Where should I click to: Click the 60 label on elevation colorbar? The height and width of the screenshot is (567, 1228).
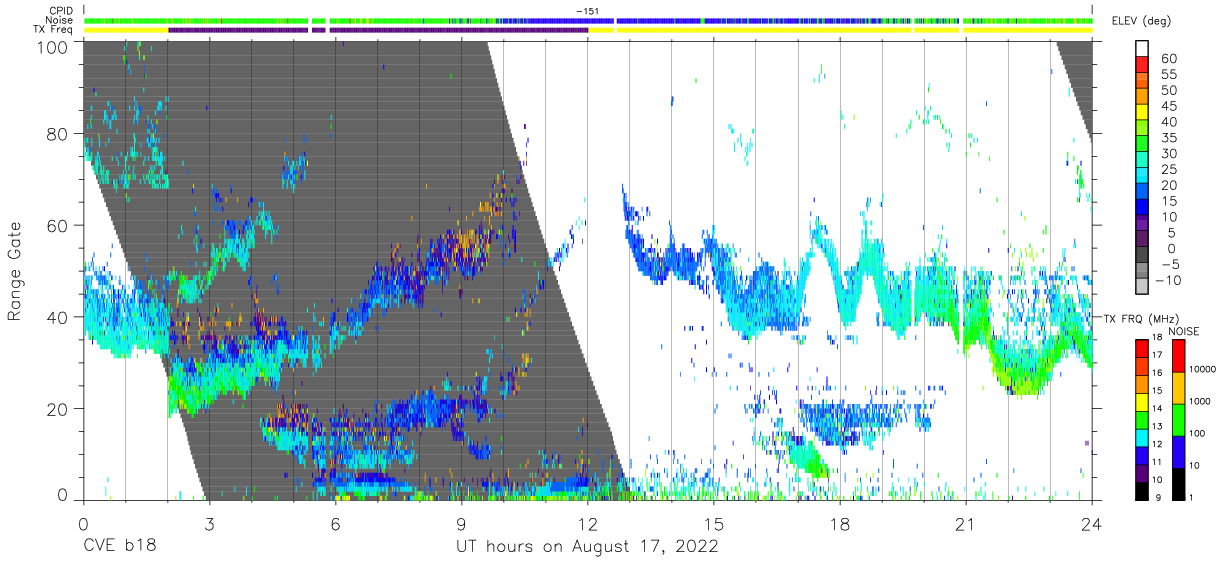[x=1168, y=59]
